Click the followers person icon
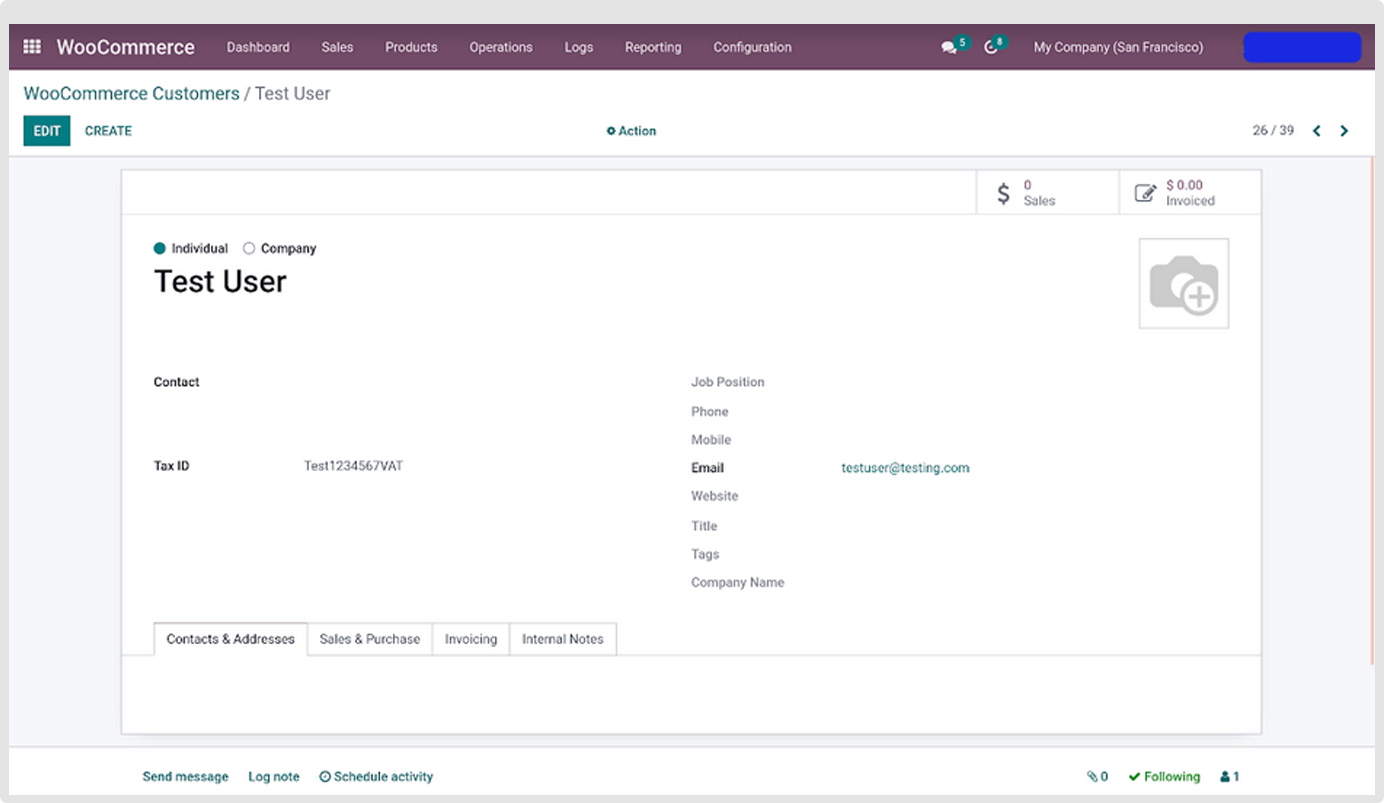 (1230, 777)
